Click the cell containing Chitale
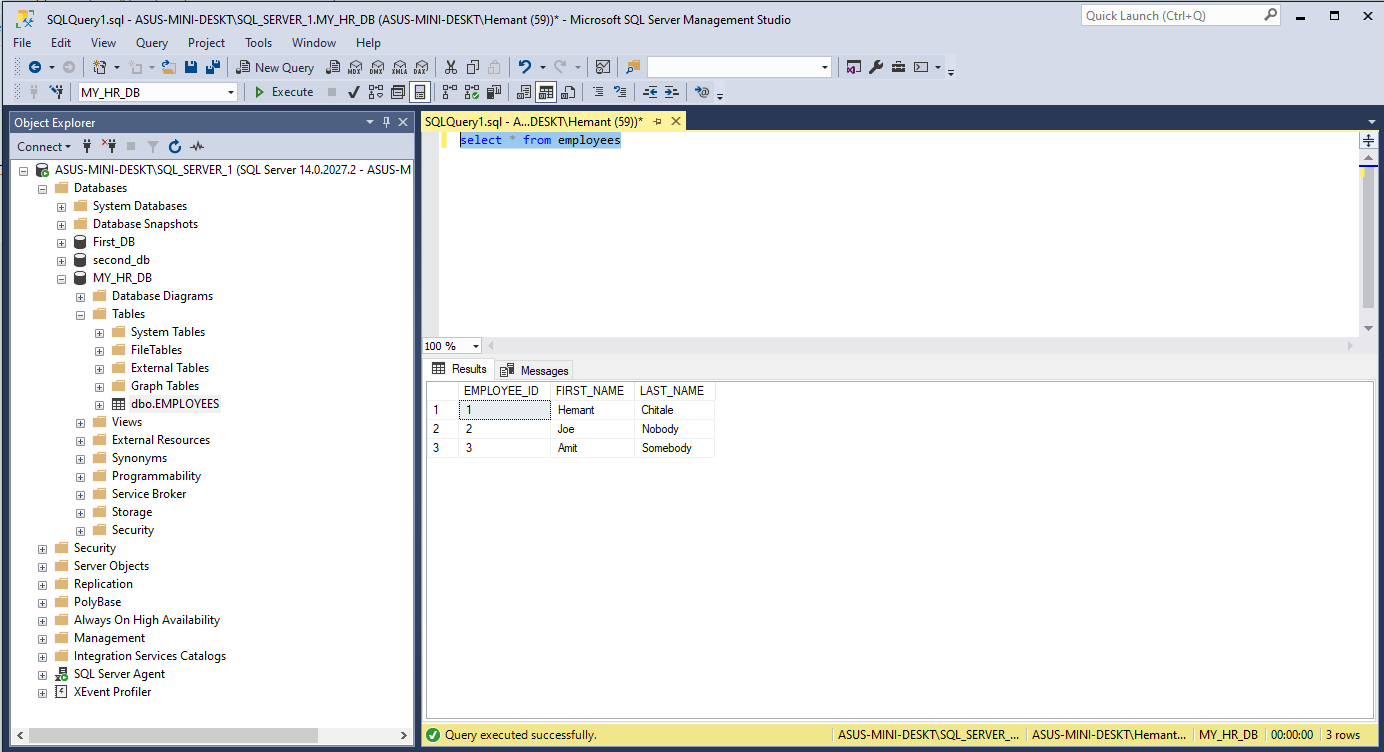 point(674,410)
